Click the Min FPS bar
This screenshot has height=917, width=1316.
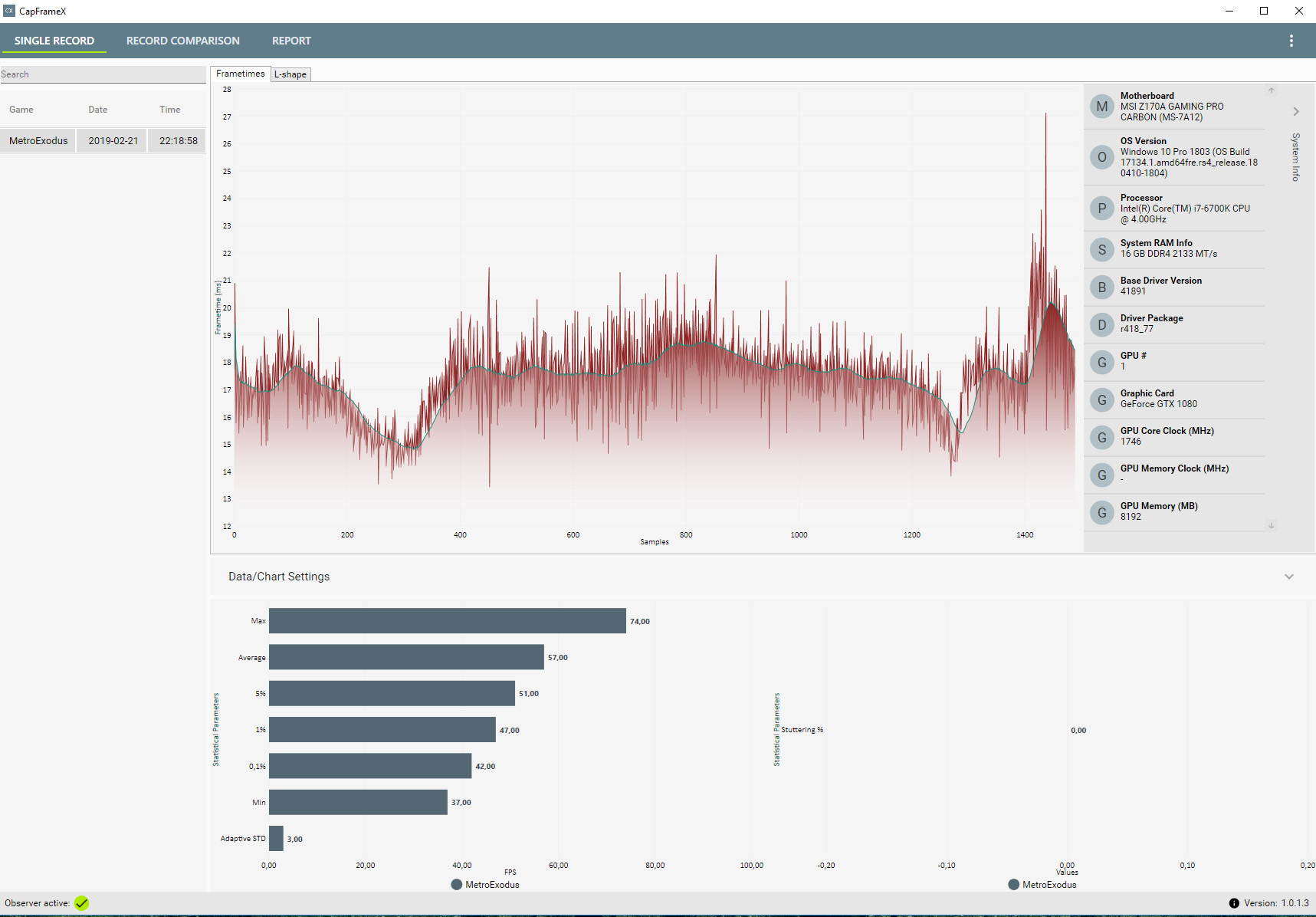pyautogui.click(x=358, y=802)
